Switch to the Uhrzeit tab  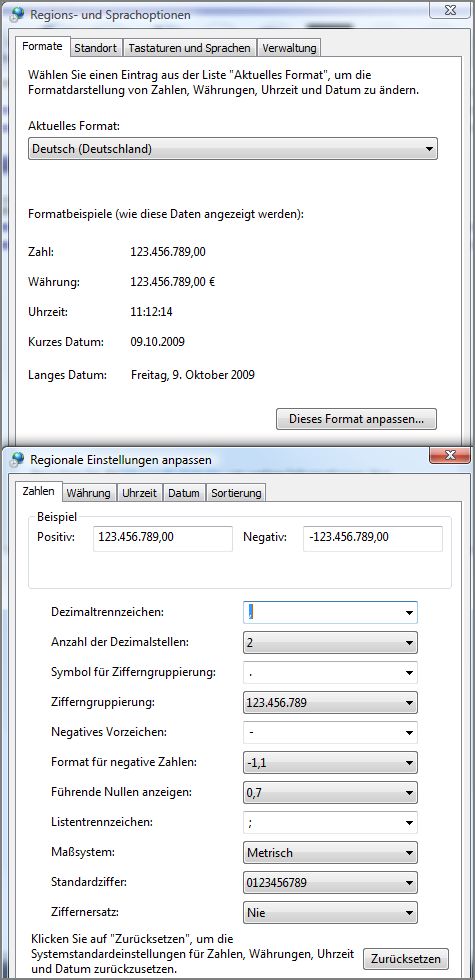point(139,492)
